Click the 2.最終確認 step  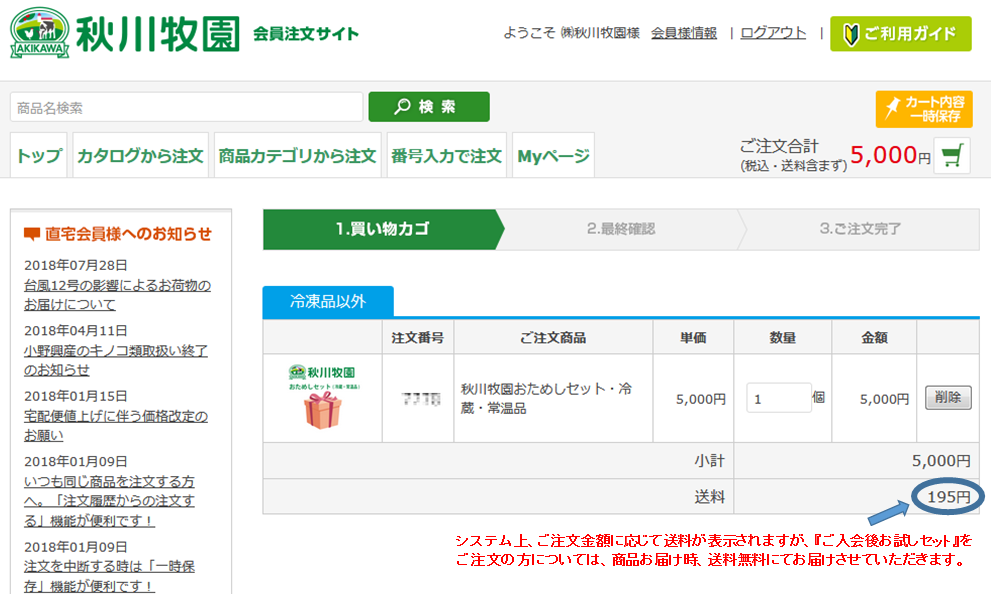[x=621, y=229]
